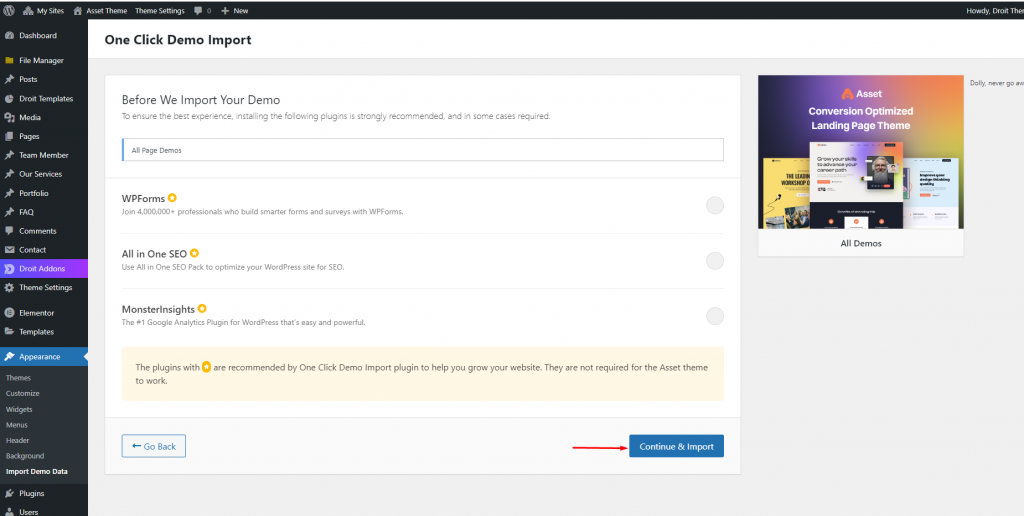Enable the WPForms plugin toggle
The image size is (1024, 516).
click(714, 205)
